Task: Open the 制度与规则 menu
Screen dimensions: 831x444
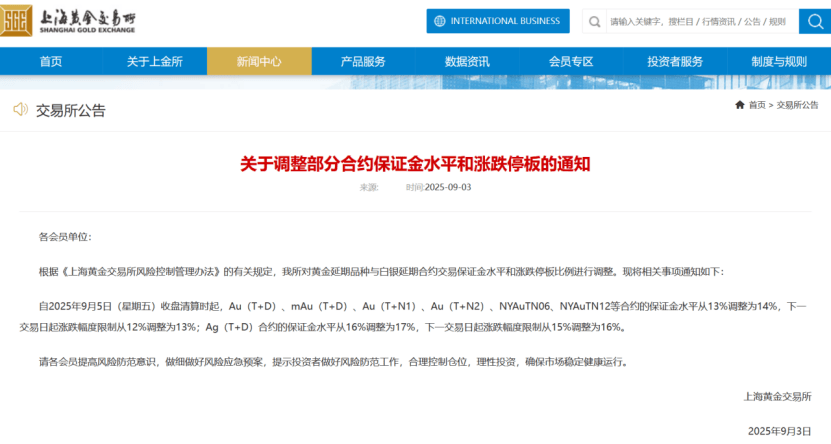Action: pos(779,61)
